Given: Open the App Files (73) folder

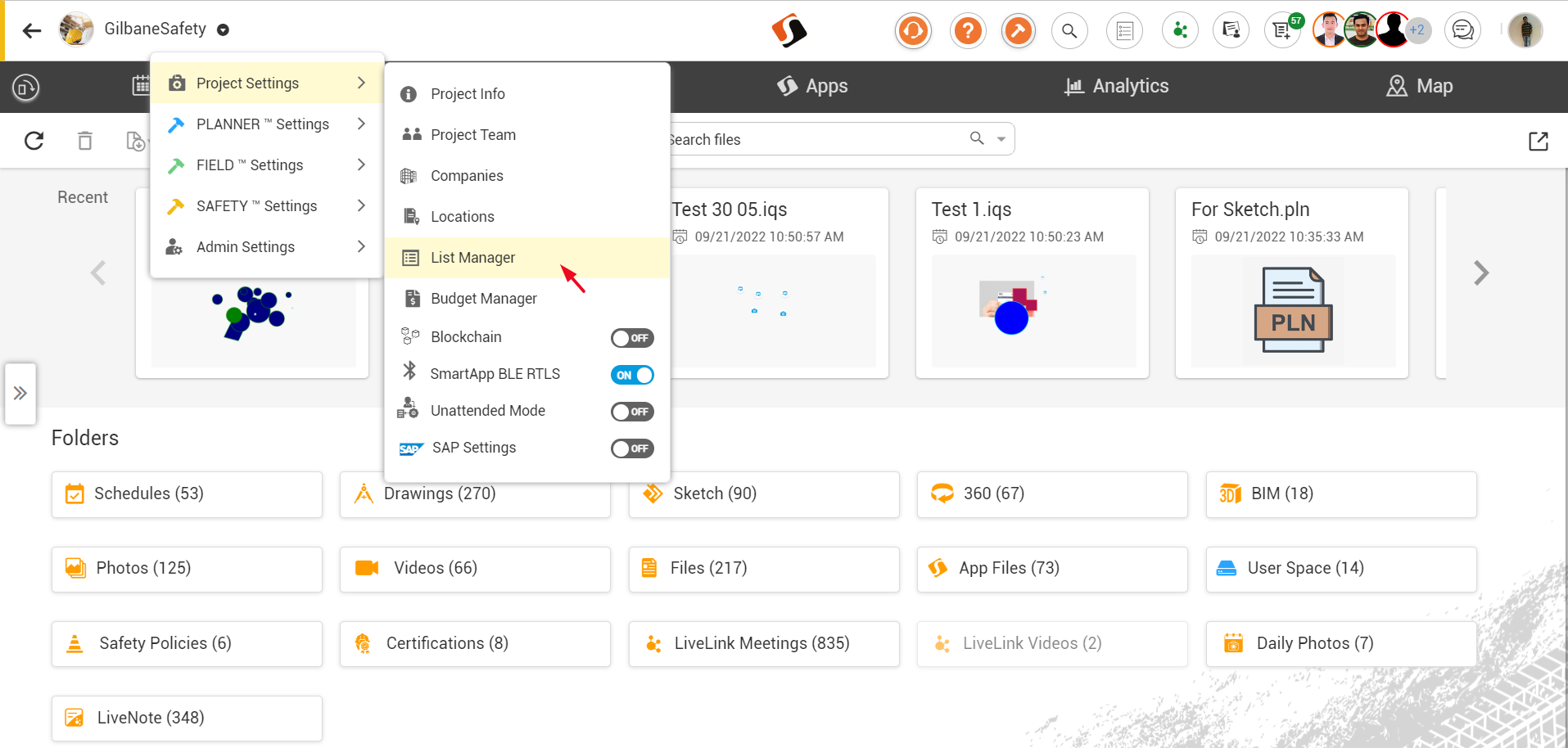Looking at the screenshot, I should 1052,569.
